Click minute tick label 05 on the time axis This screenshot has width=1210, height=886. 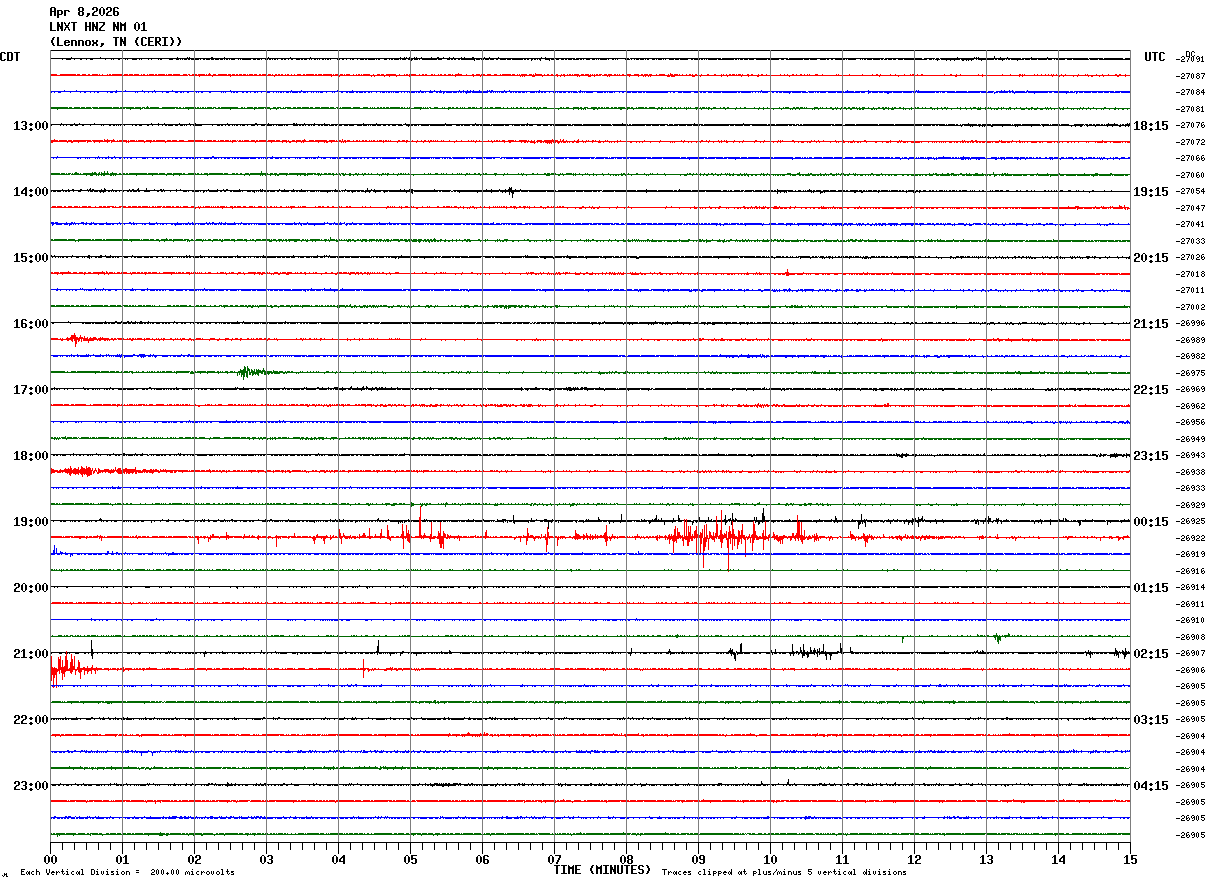410,859
